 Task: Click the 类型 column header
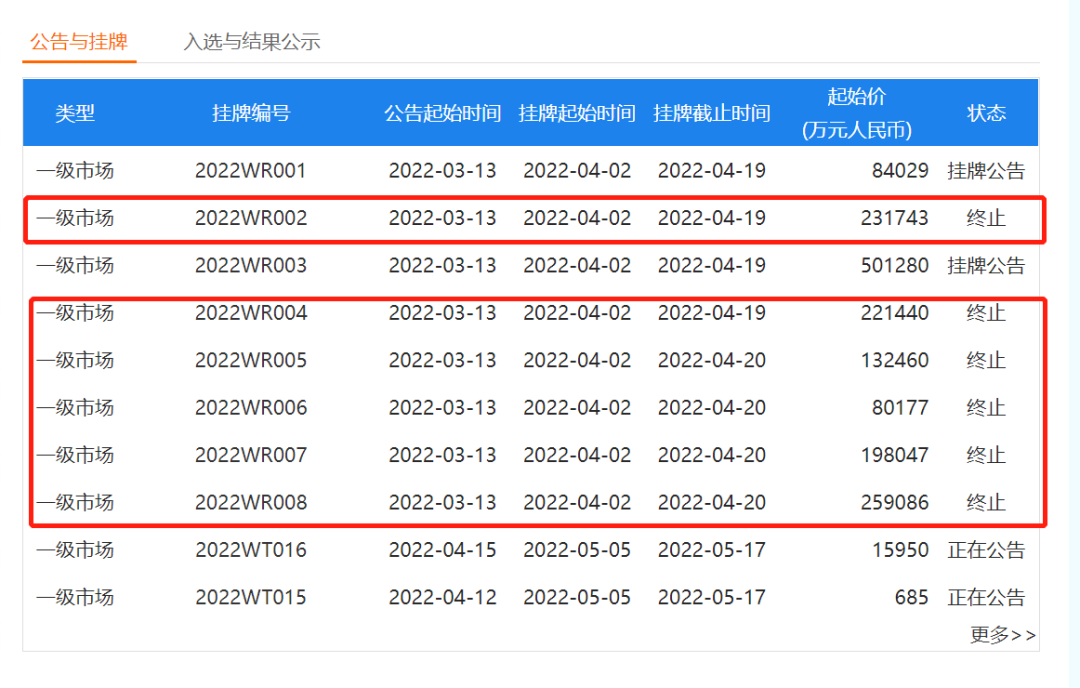[x=75, y=113]
